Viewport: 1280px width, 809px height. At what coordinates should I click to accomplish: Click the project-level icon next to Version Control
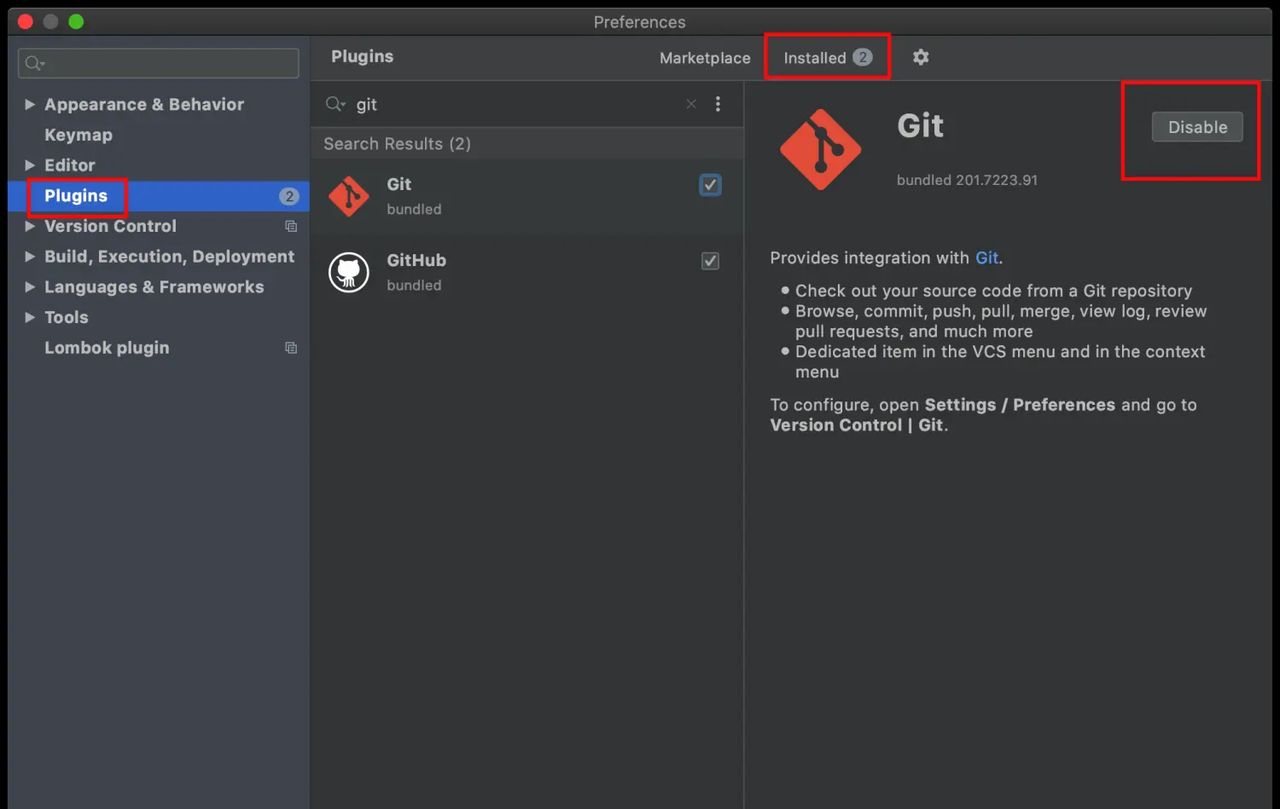(291, 226)
